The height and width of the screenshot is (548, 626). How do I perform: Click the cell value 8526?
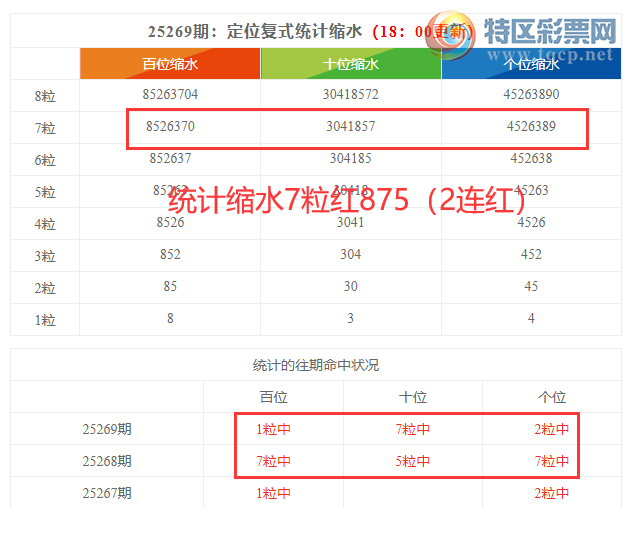[170, 222]
